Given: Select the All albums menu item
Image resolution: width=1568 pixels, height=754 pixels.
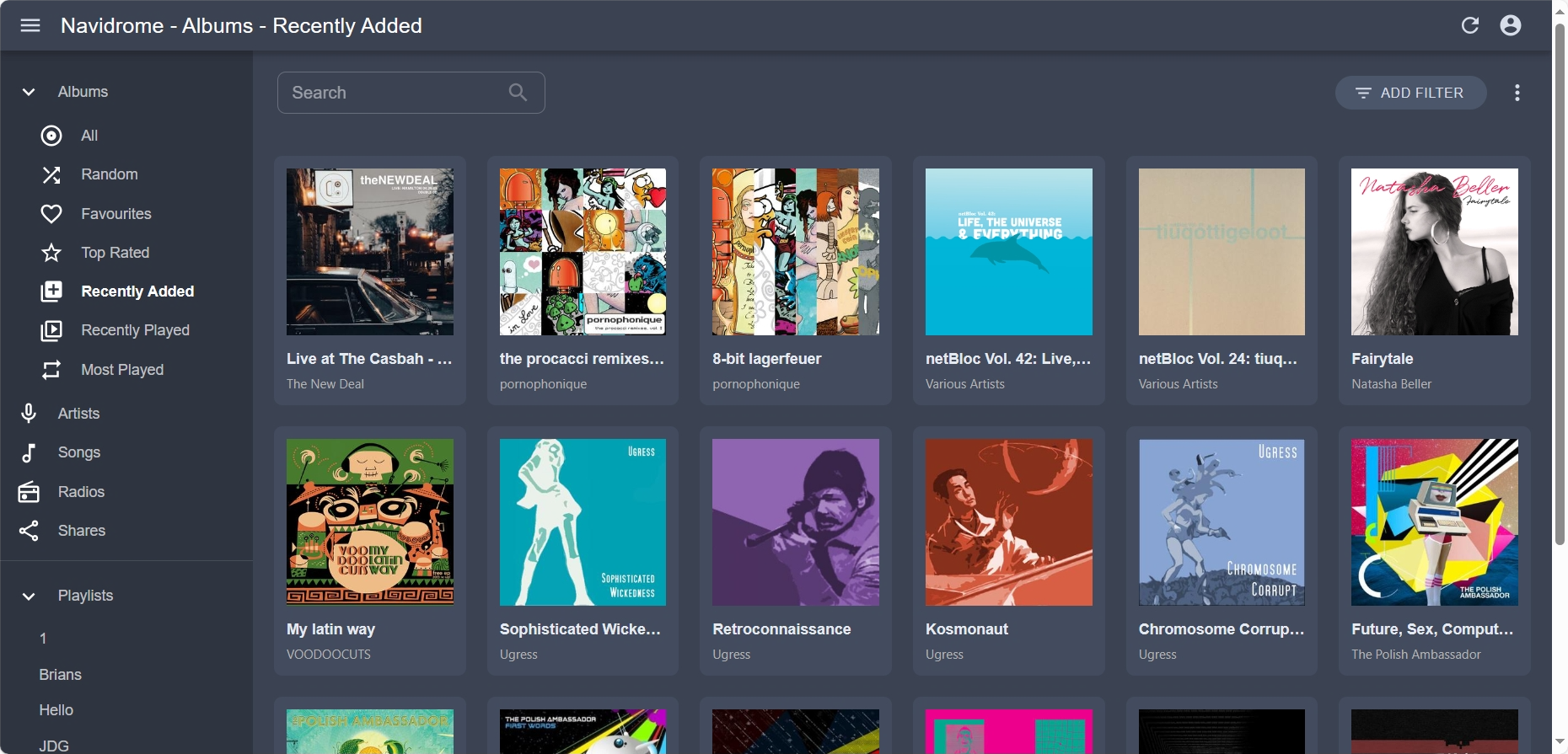Looking at the screenshot, I should [126, 136].
